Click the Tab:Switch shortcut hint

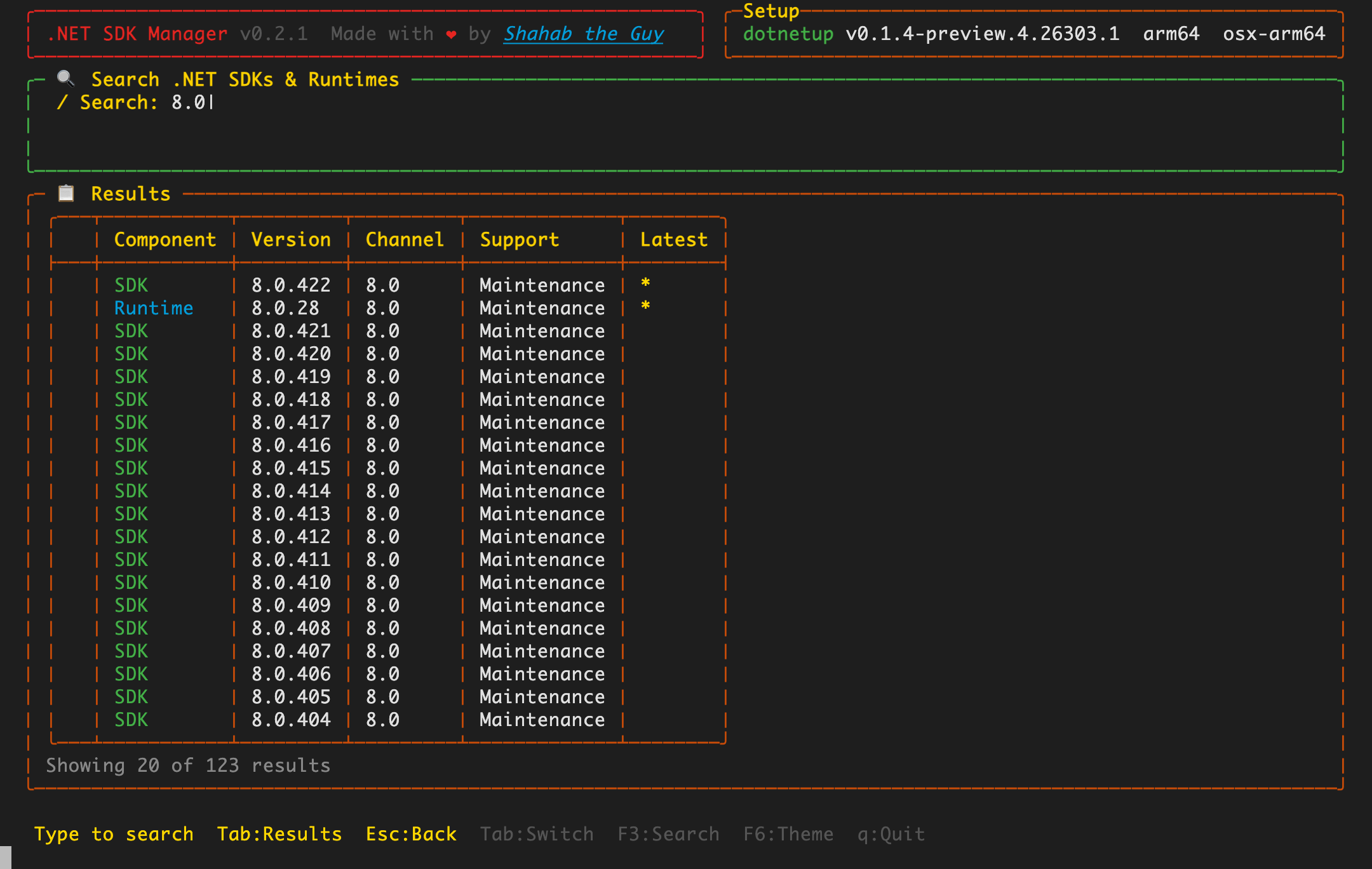click(x=537, y=833)
